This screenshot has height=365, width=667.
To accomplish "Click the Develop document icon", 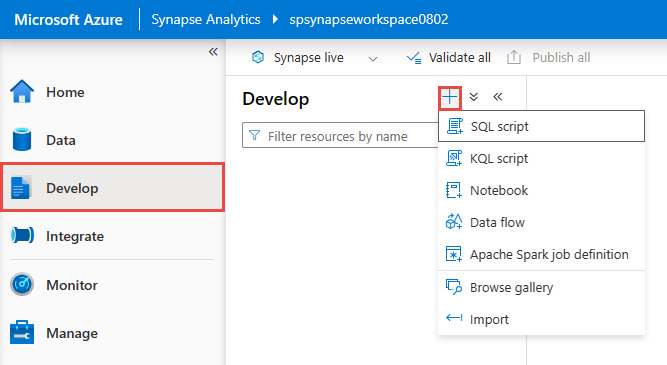I will click(x=20, y=188).
